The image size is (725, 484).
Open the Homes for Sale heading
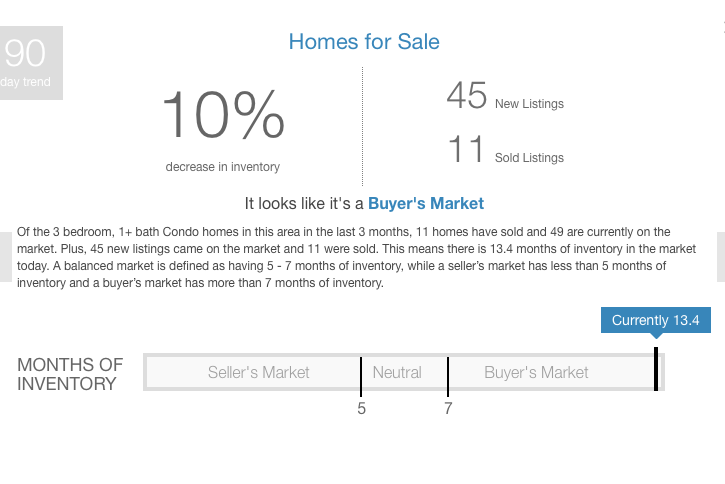click(364, 42)
